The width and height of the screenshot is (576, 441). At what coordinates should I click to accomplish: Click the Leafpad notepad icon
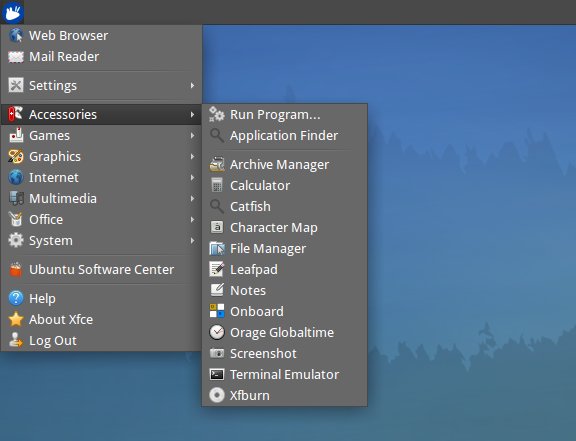coord(217,269)
